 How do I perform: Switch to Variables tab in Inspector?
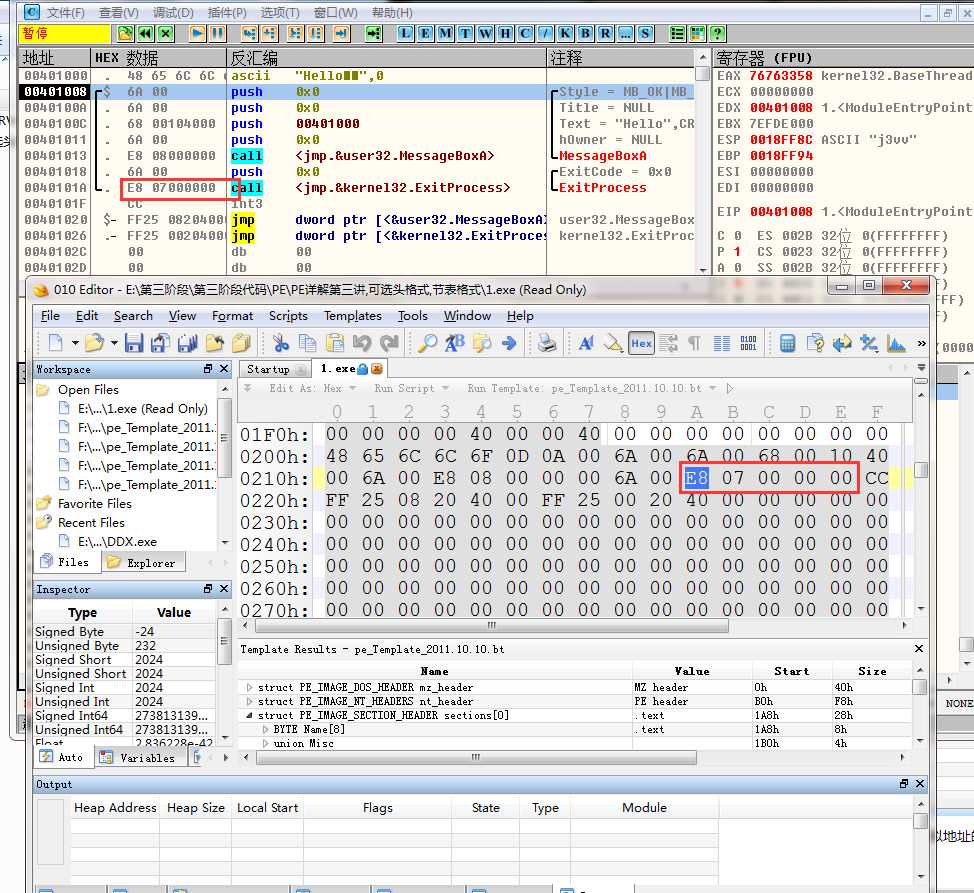pyautogui.click(x=140, y=758)
